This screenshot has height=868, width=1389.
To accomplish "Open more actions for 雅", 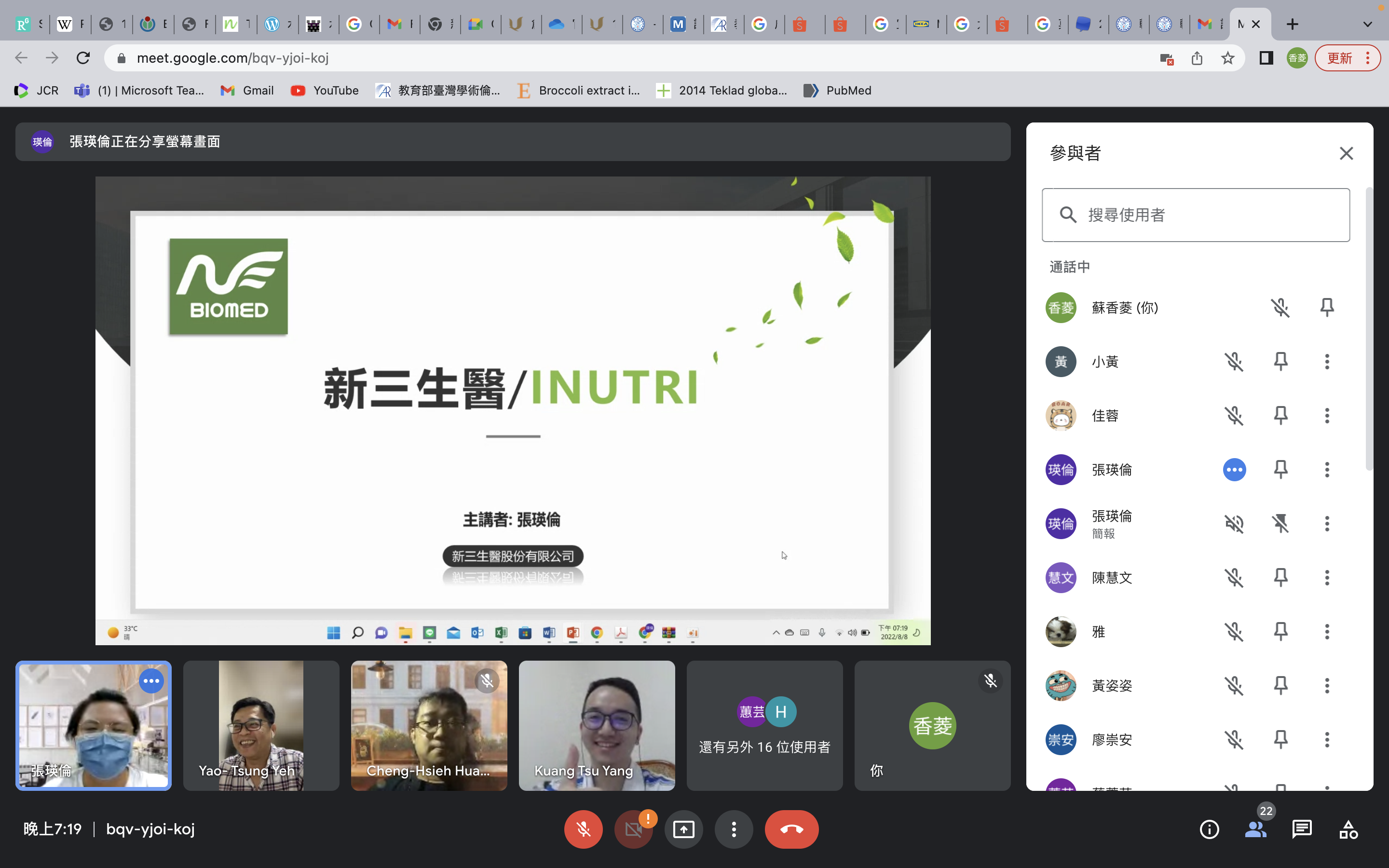I will coord(1326,632).
